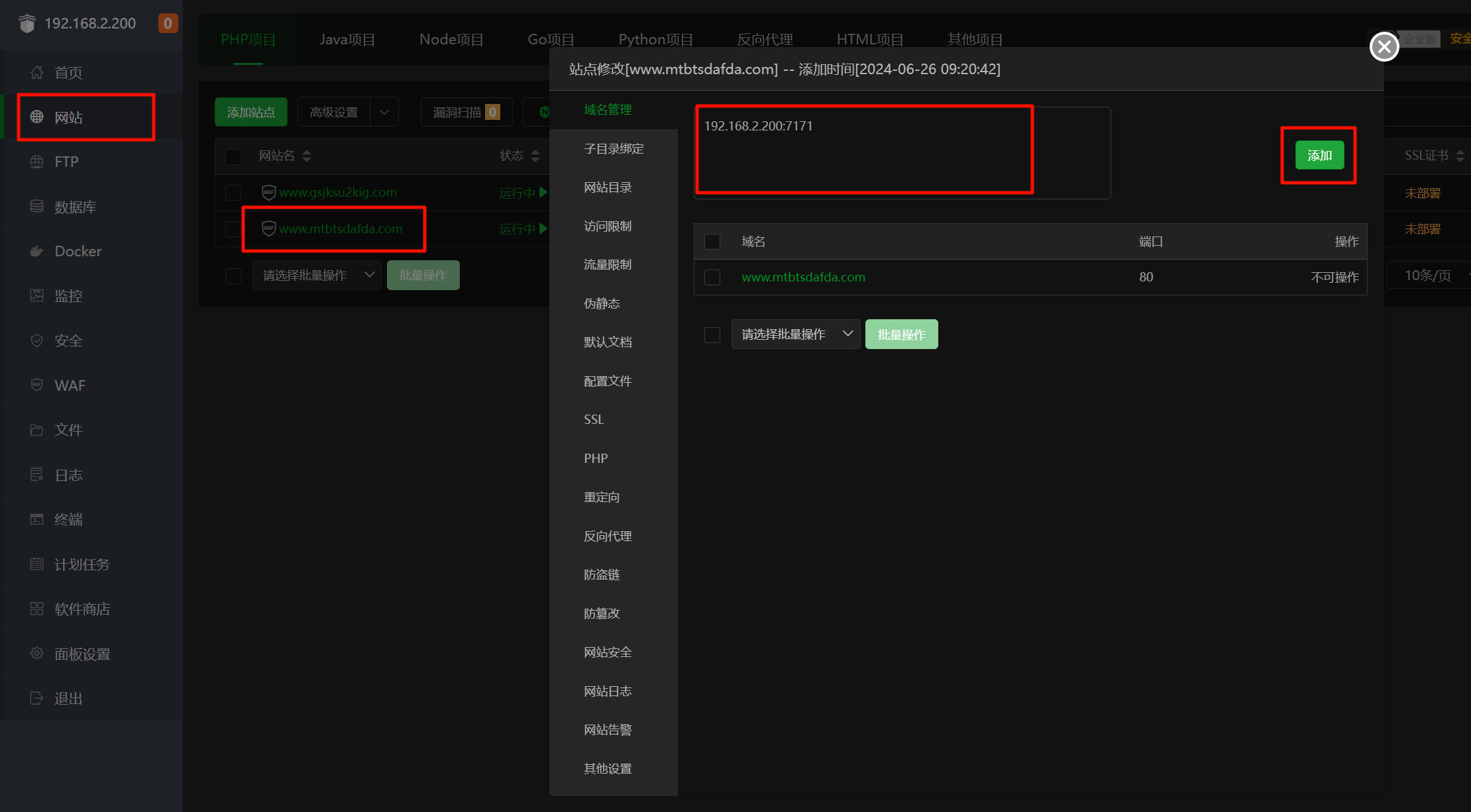Click the panel settings gear icon
Screen dimensions: 1471x812
click(37, 654)
